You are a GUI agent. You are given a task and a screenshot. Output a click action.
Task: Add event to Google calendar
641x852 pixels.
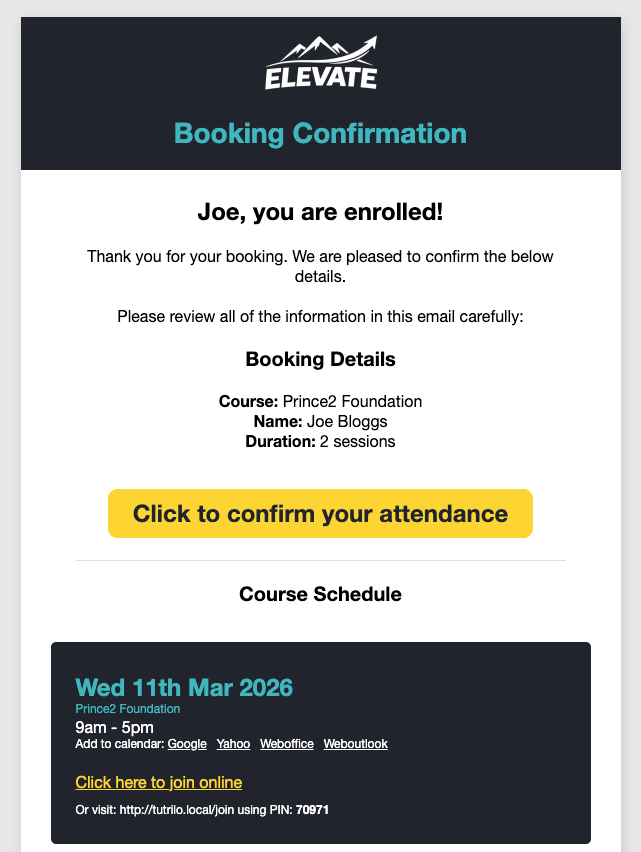pos(187,744)
